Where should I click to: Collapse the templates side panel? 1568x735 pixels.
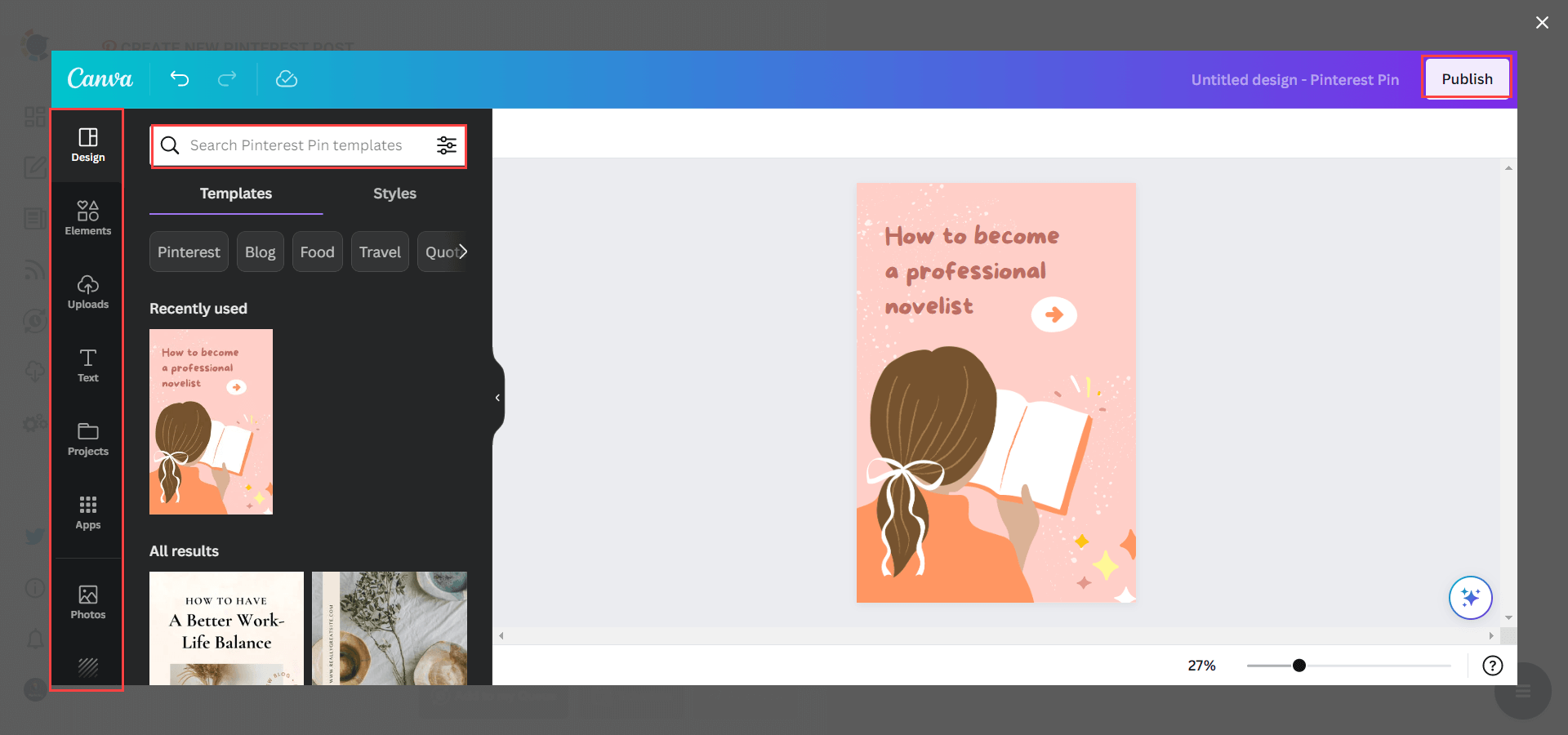497,398
